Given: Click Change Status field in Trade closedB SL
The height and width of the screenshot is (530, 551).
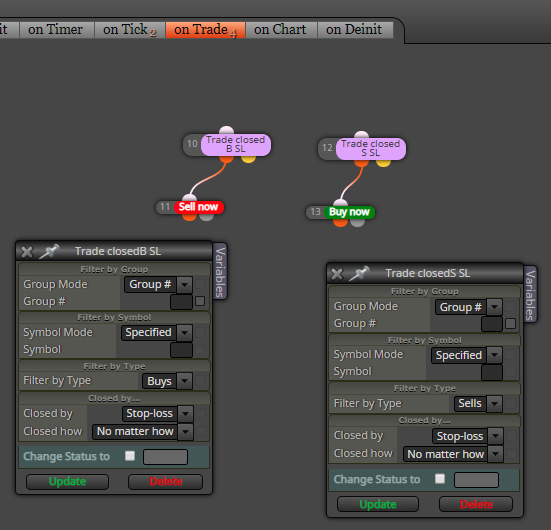Looking at the screenshot, I should click(165, 457).
